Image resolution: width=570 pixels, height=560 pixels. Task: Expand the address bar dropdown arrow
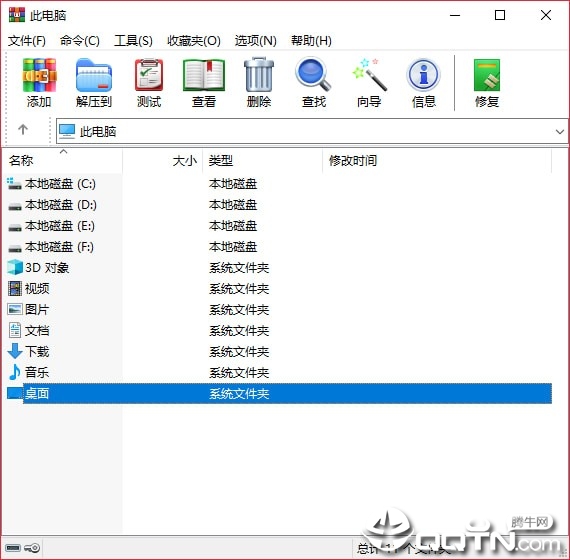pos(559,132)
